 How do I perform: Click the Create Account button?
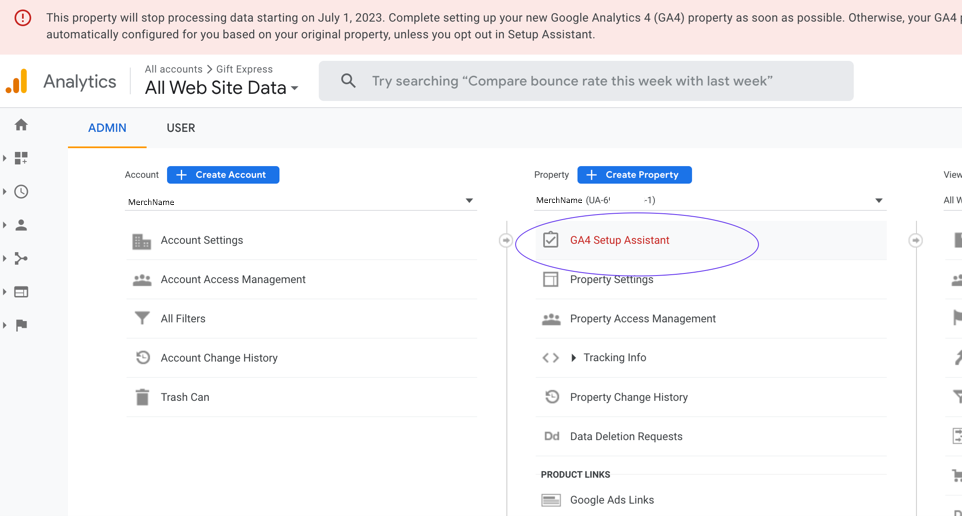point(223,175)
